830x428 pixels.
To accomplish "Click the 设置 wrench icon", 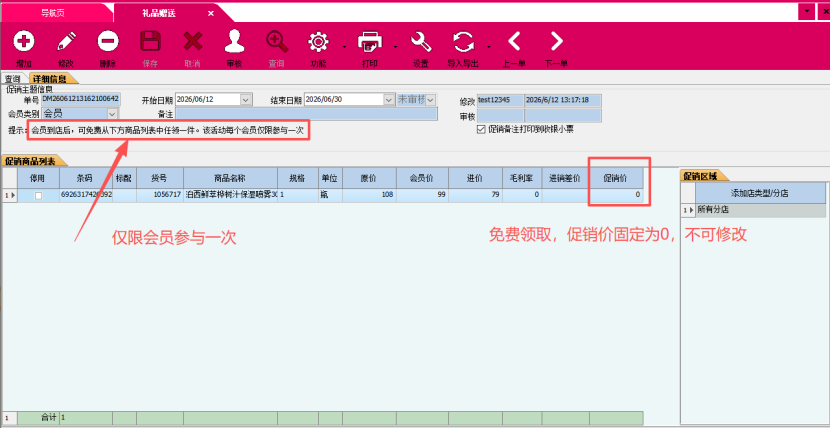I will (421, 41).
